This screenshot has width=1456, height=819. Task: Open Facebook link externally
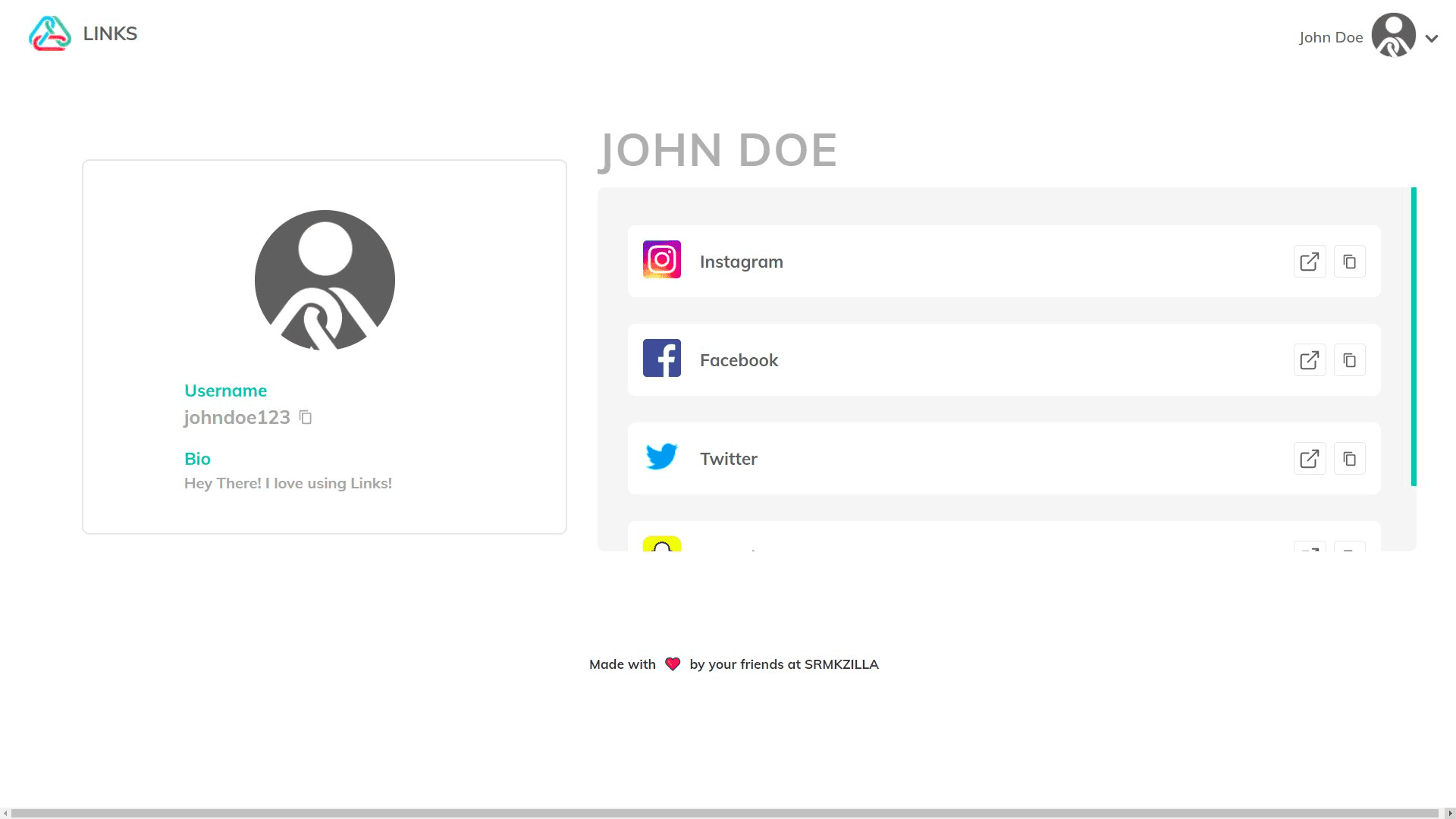coord(1309,360)
